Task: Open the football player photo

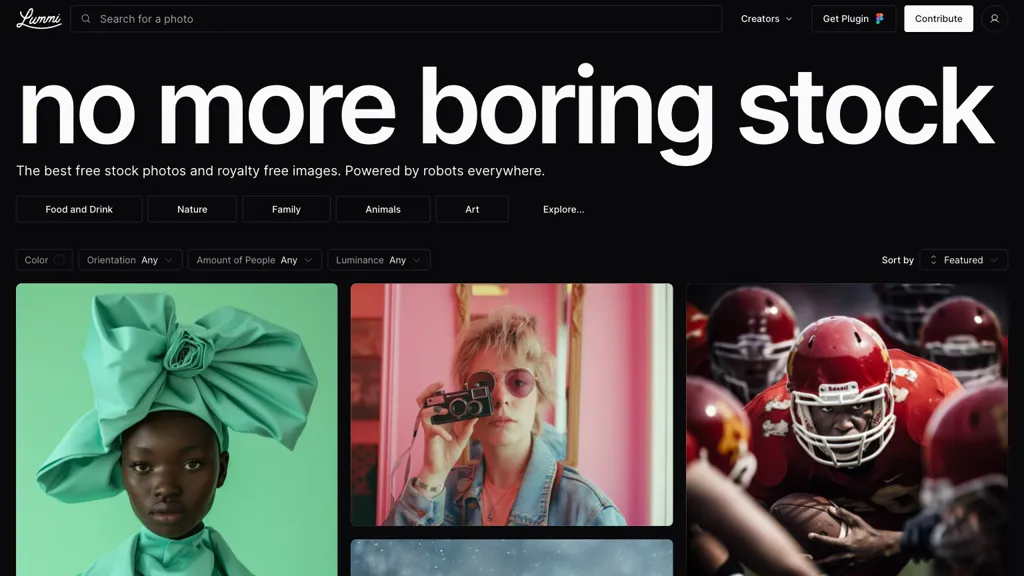Action: [847, 430]
